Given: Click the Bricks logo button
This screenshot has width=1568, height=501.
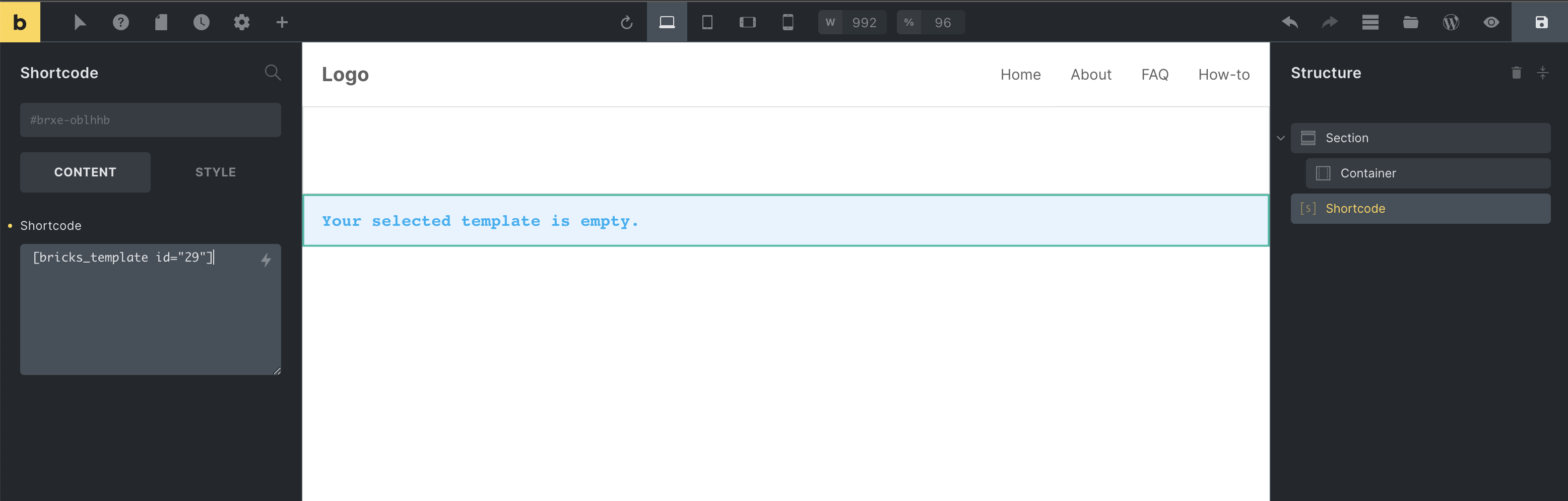Looking at the screenshot, I should click(x=20, y=22).
